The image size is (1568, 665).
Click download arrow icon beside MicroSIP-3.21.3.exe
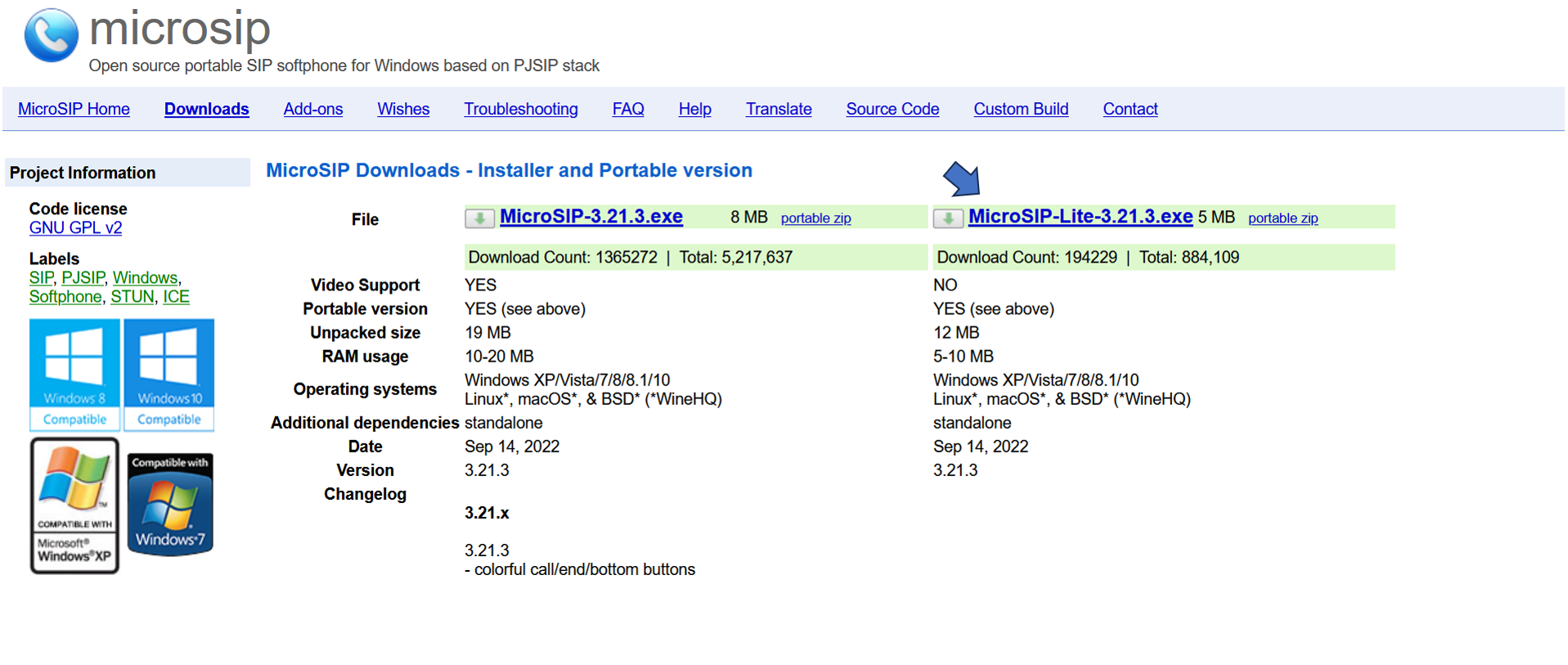[479, 218]
